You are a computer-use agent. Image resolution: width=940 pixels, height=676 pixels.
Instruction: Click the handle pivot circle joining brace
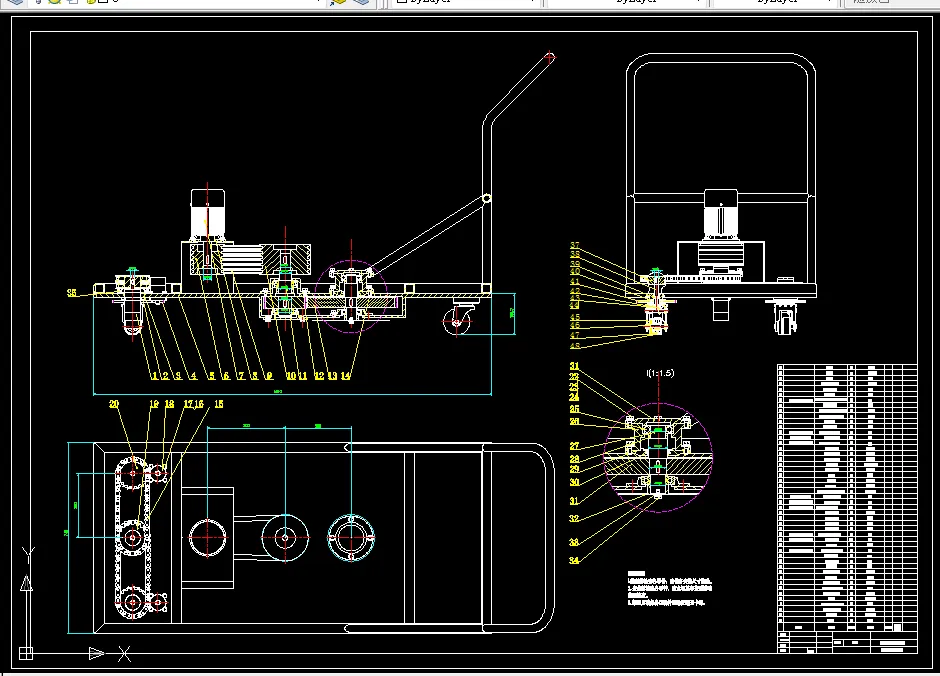pos(487,198)
